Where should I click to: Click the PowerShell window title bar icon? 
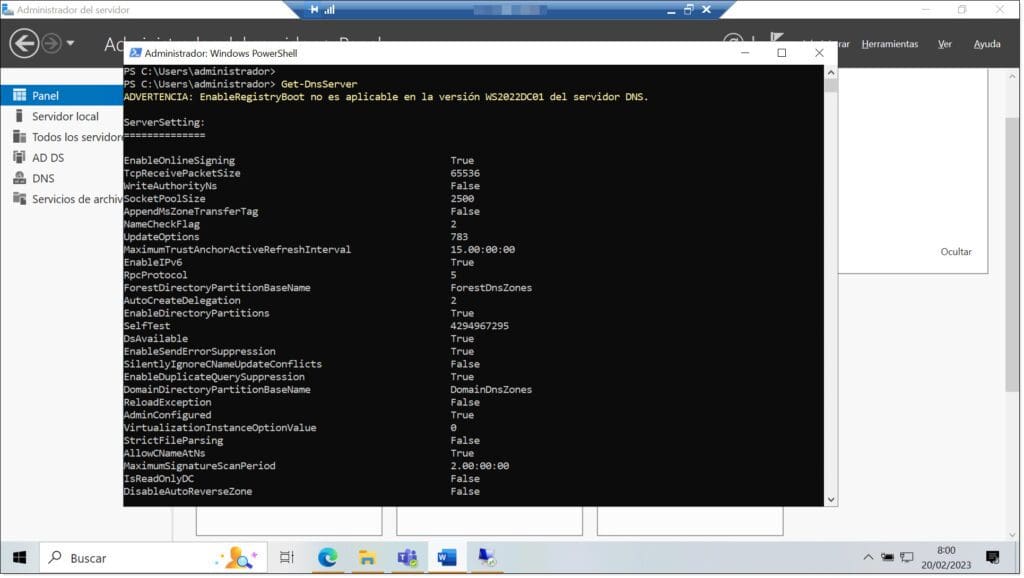(134, 53)
